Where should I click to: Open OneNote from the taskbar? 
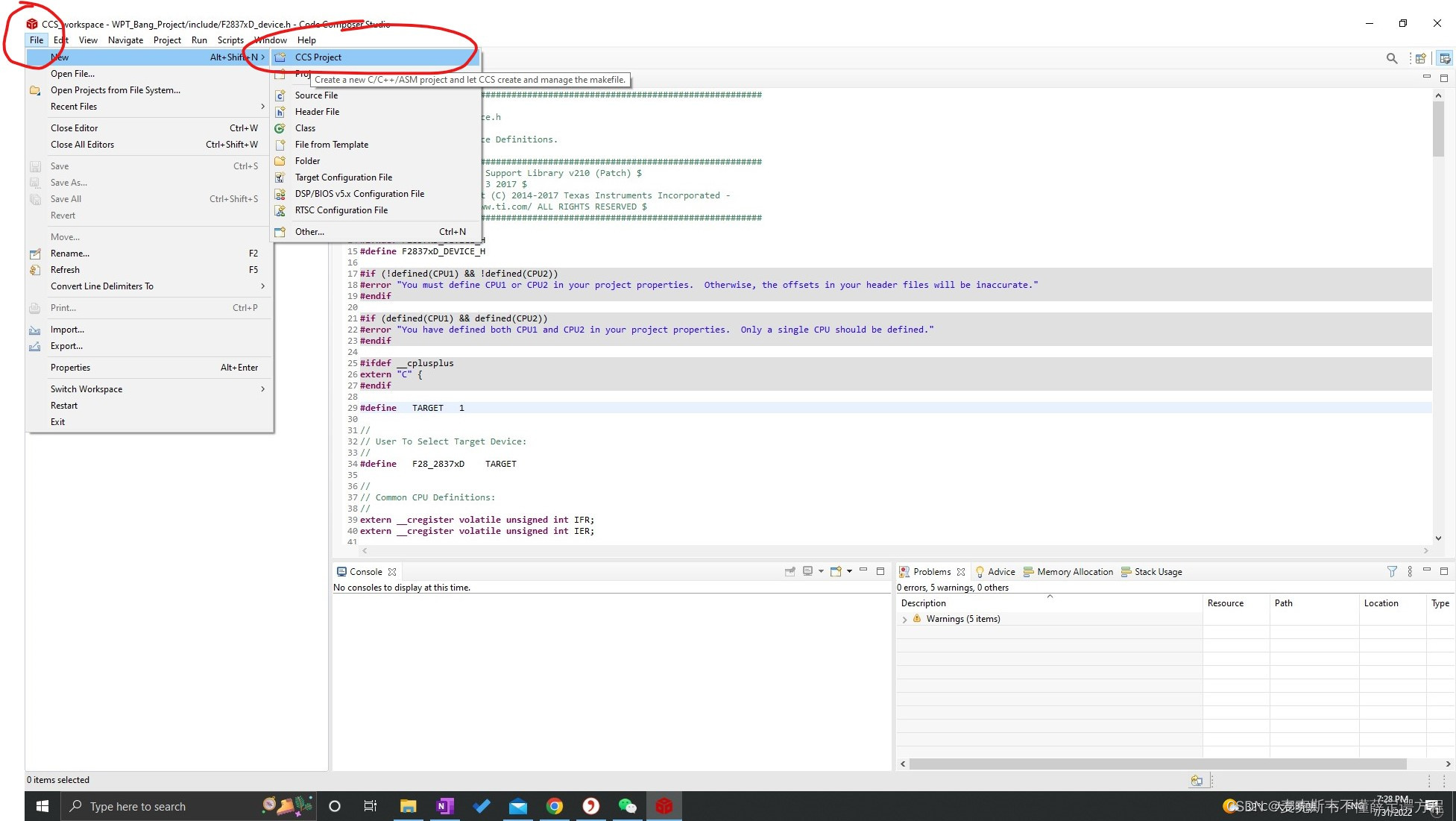[444, 806]
